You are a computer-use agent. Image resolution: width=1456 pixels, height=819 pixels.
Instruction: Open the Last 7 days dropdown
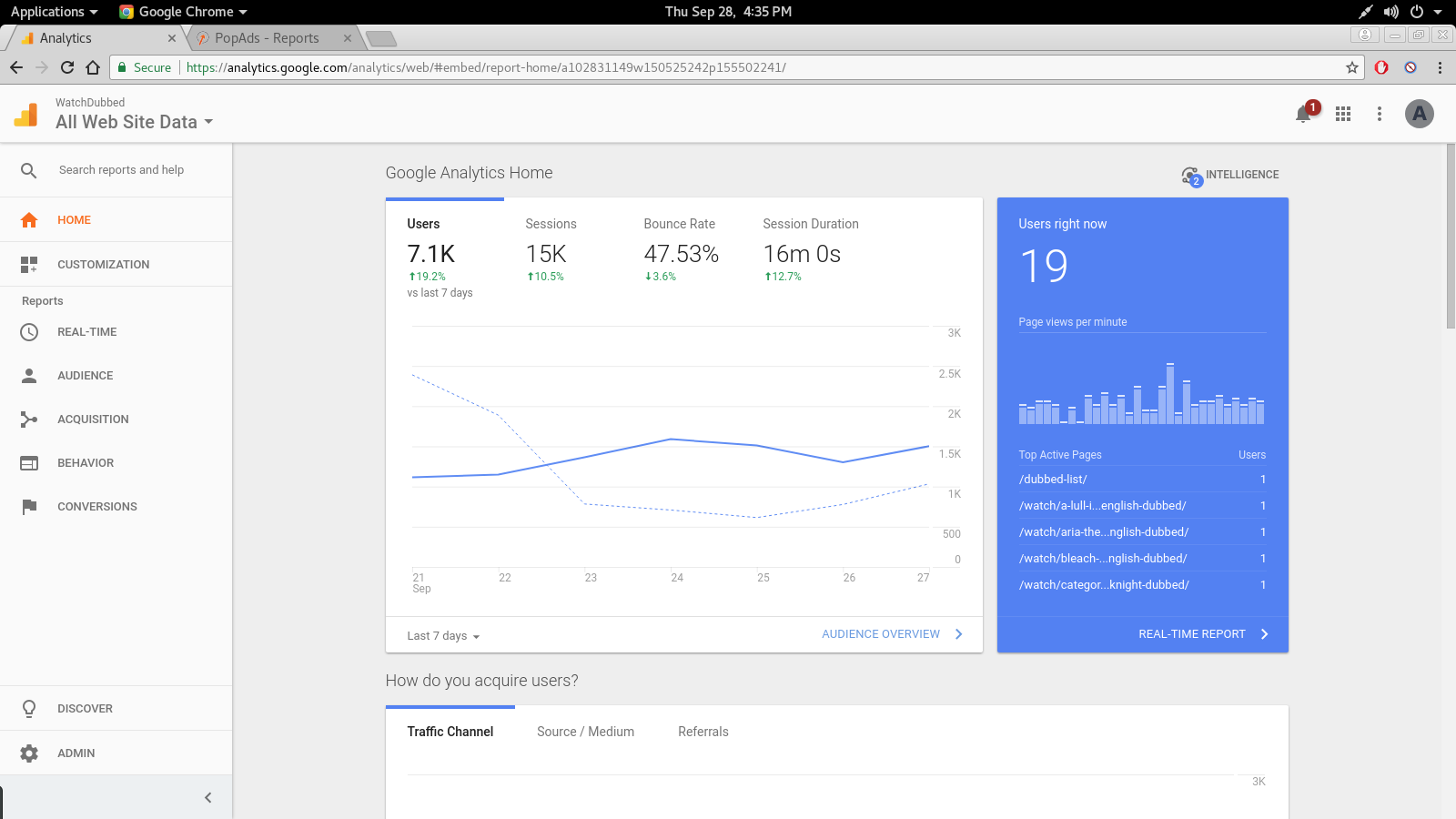pyautogui.click(x=443, y=636)
